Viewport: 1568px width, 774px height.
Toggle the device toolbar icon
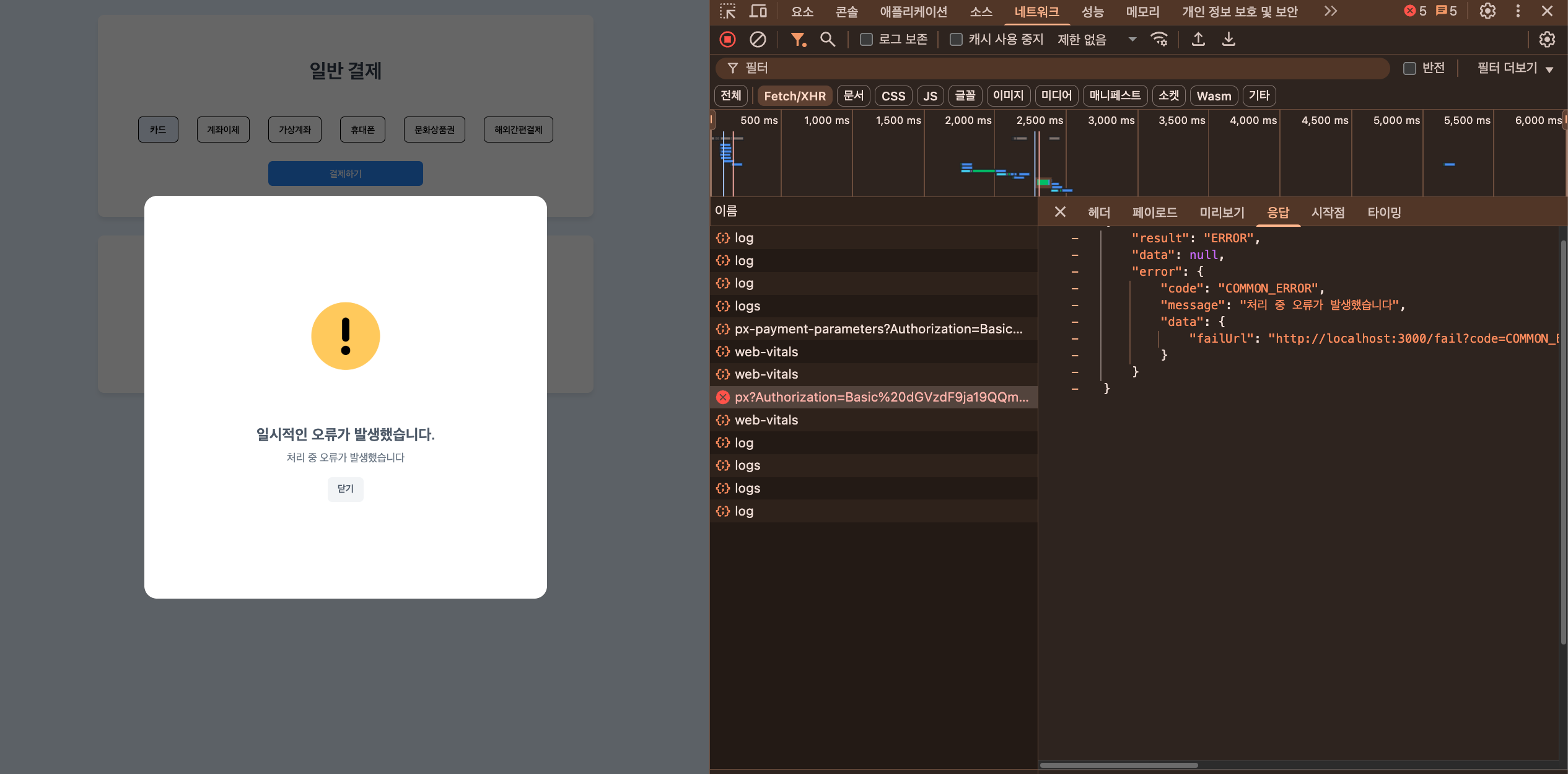pos(758,11)
